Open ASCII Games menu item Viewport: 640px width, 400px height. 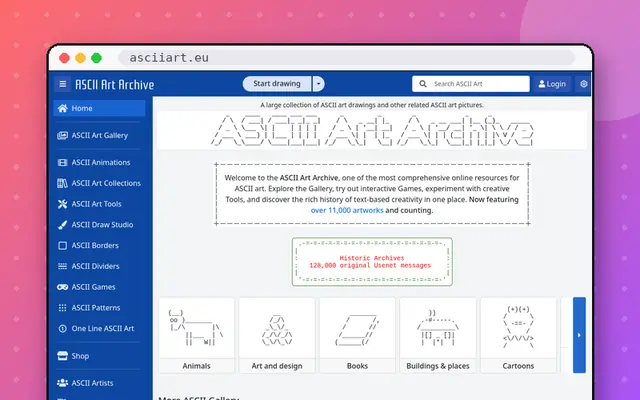click(x=99, y=287)
